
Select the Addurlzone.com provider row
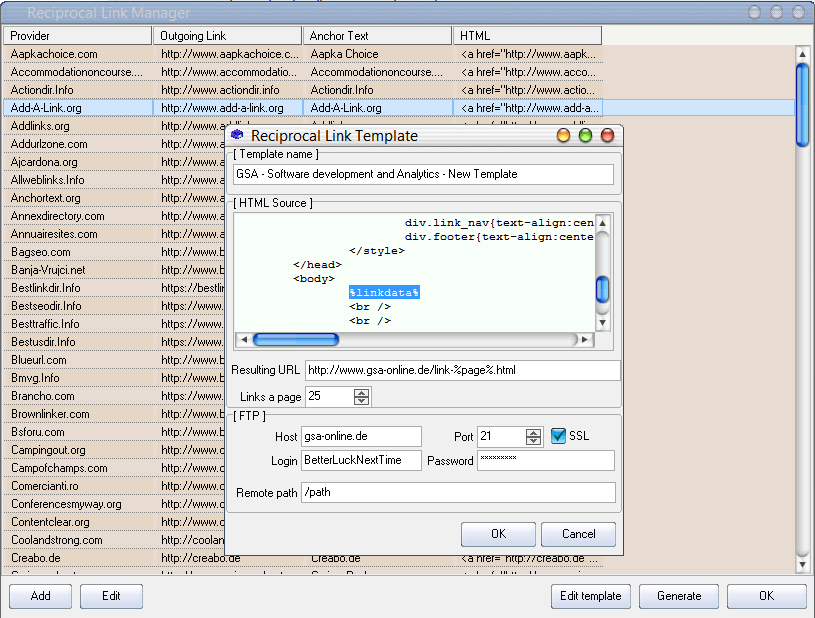[x=78, y=144]
